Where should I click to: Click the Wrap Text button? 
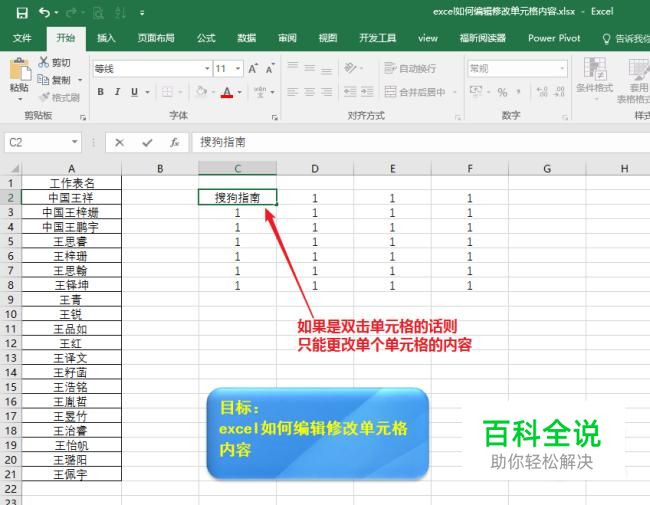point(410,68)
